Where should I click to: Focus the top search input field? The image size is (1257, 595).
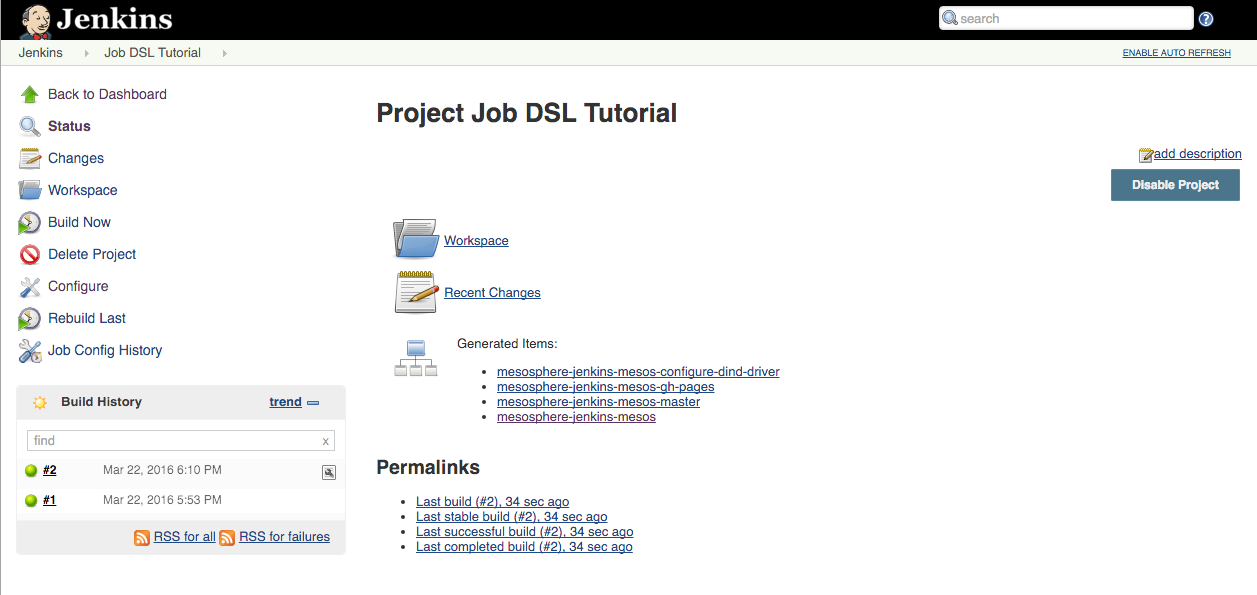[x=1066, y=18]
